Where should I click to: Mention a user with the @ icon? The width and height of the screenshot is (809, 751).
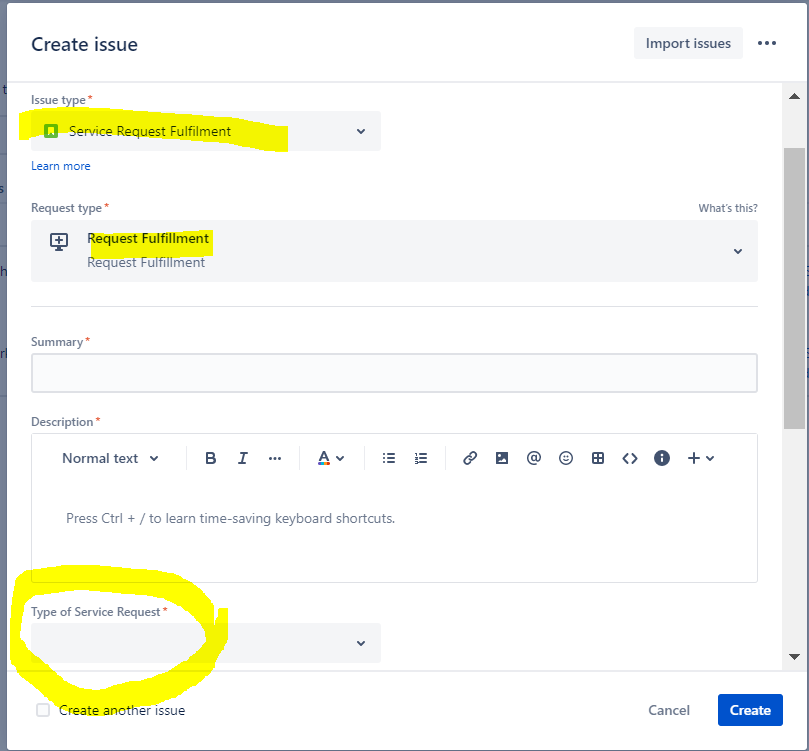click(x=533, y=458)
